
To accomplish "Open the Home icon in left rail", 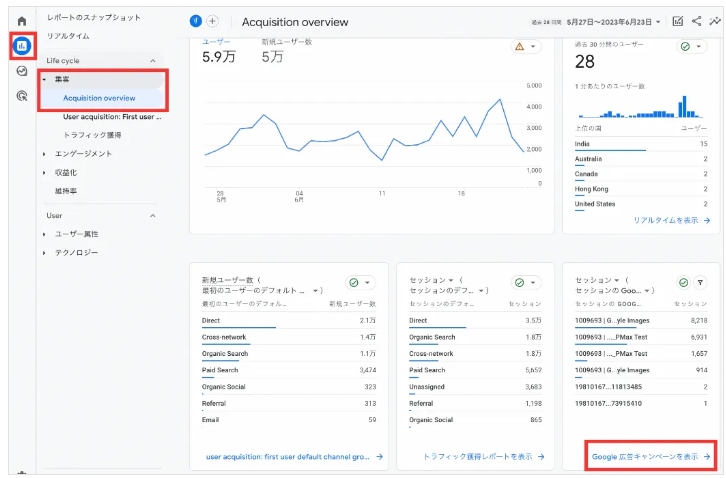I will click(x=22, y=21).
